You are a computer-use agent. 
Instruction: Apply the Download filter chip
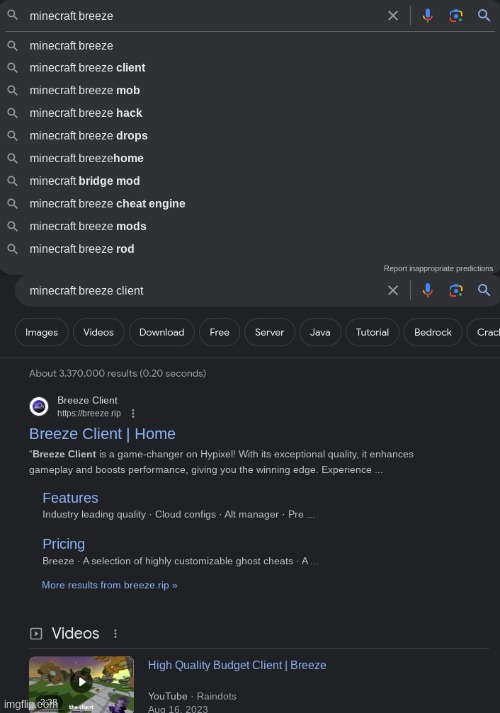[x=162, y=332]
